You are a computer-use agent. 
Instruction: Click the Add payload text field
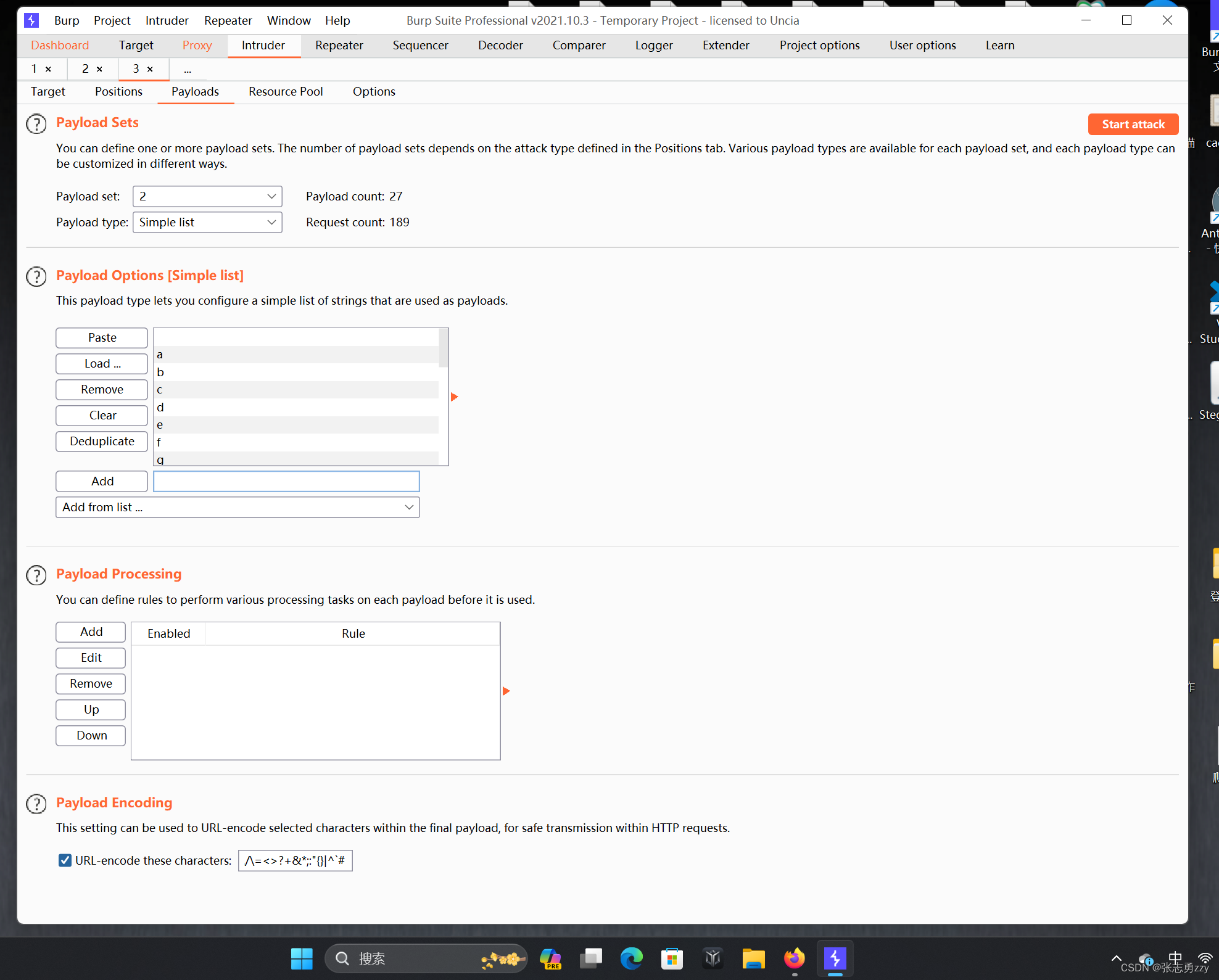click(286, 481)
